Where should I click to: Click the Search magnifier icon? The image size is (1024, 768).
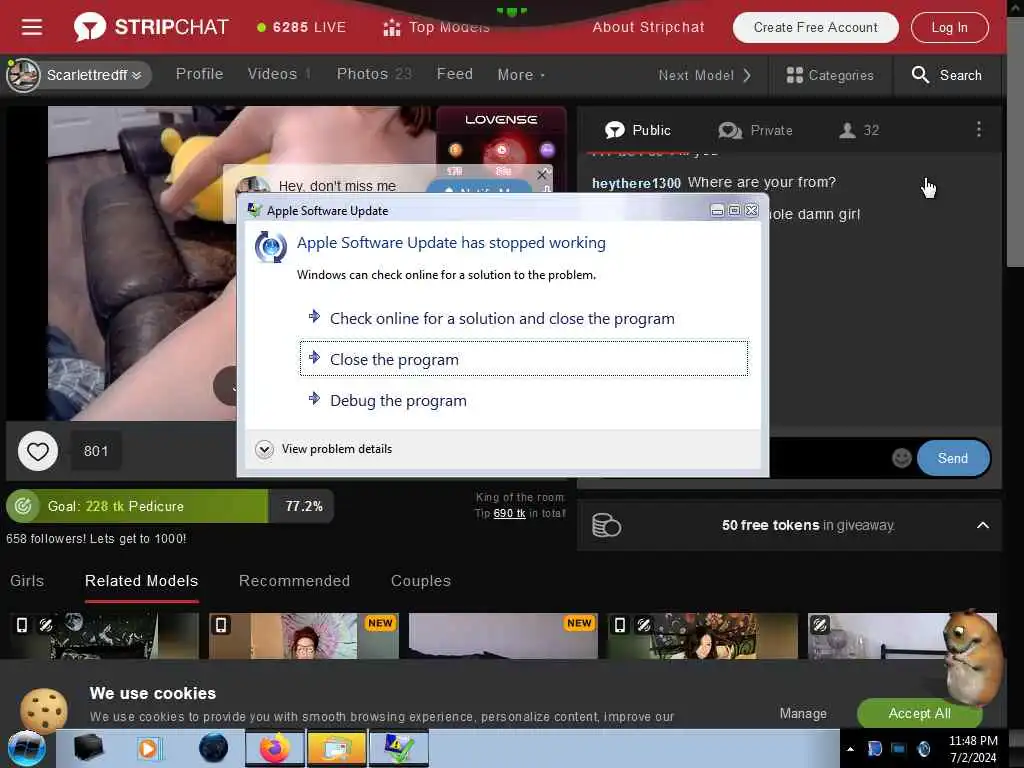point(920,74)
